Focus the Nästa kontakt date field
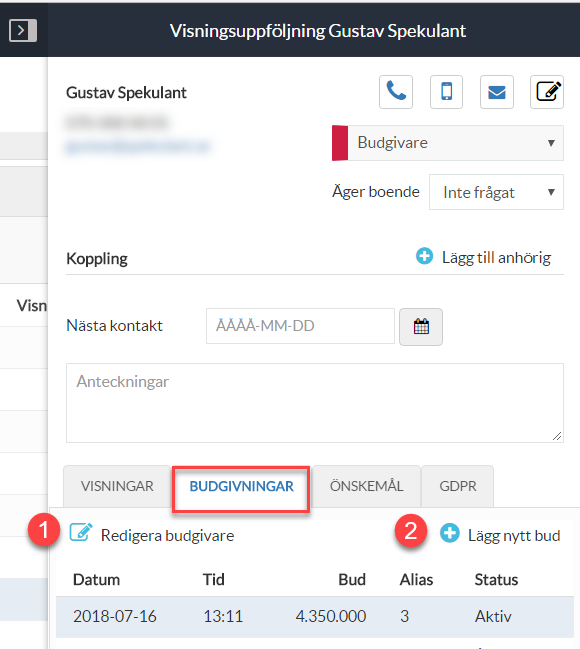Screen dimensions: 580x649 (301, 326)
